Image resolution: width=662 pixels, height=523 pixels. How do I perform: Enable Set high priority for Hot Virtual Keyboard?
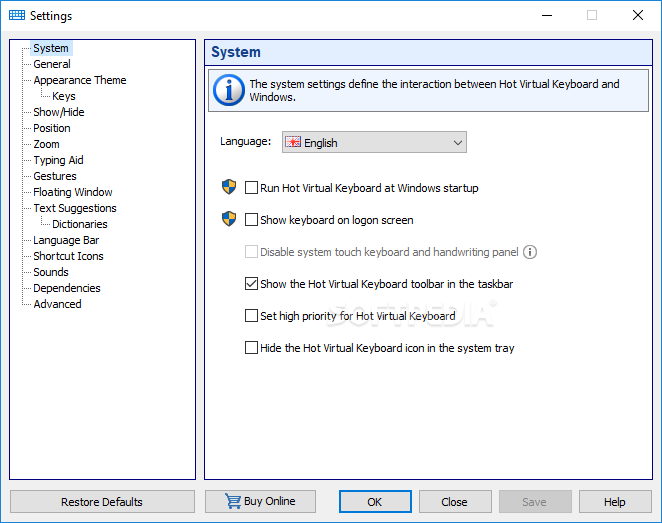click(x=251, y=316)
